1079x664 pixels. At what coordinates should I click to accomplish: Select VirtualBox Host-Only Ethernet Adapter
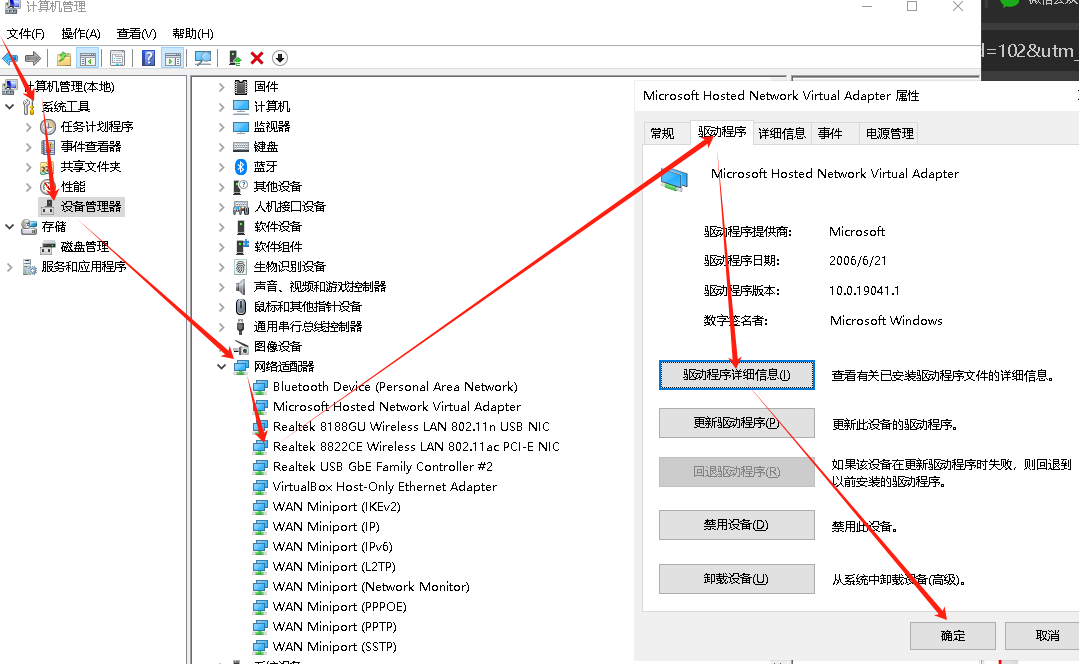tap(384, 486)
